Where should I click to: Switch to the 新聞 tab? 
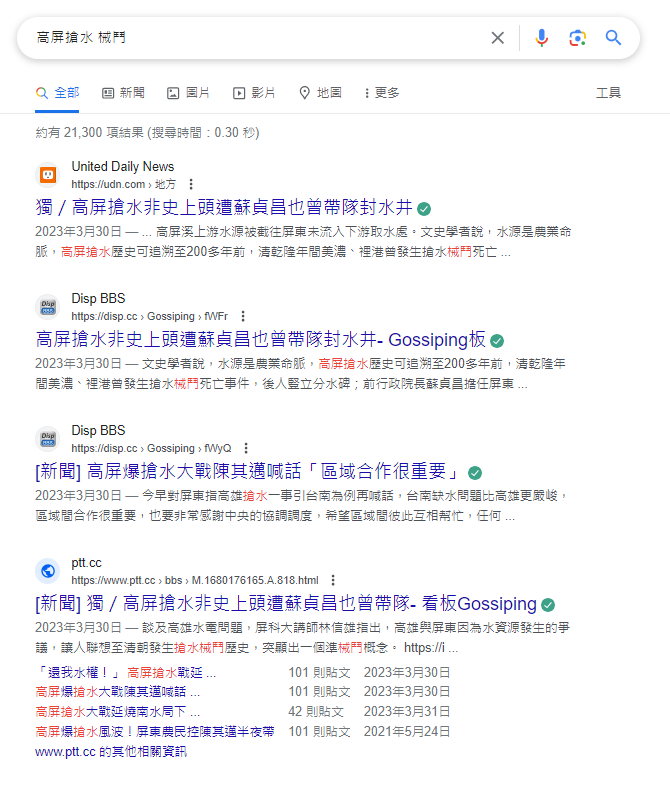pos(124,93)
